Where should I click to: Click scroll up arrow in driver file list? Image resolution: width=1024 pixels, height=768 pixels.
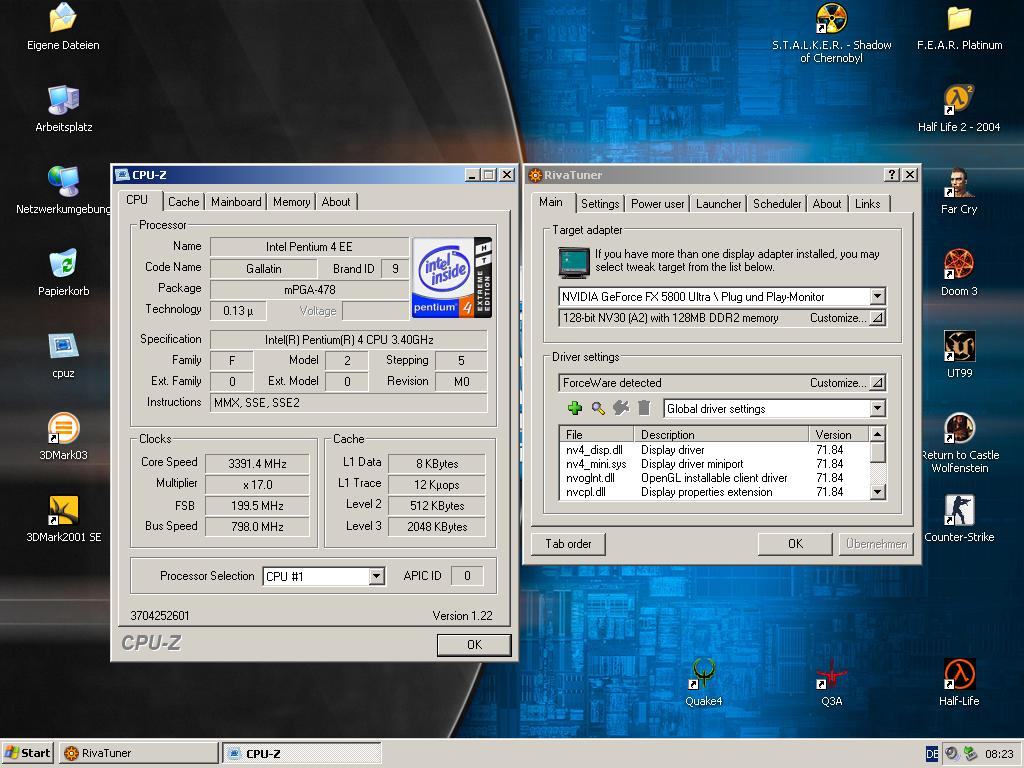pyautogui.click(x=878, y=434)
